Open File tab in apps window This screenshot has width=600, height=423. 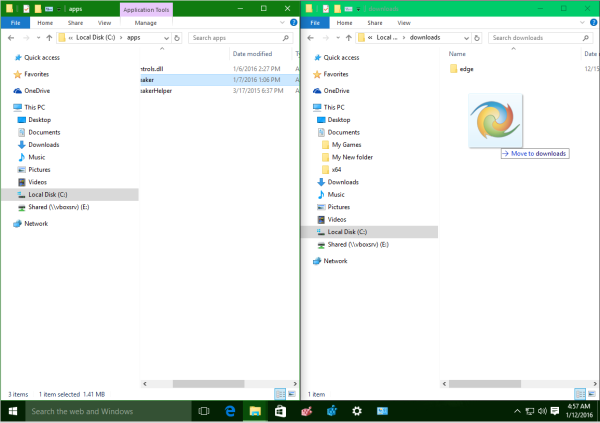click(x=15, y=23)
